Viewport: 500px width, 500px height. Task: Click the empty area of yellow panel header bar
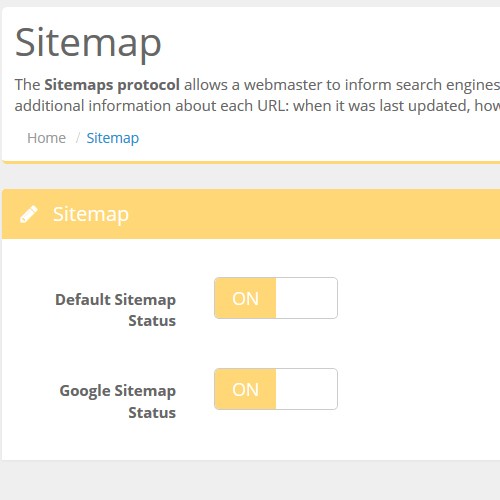click(x=313, y=214)
